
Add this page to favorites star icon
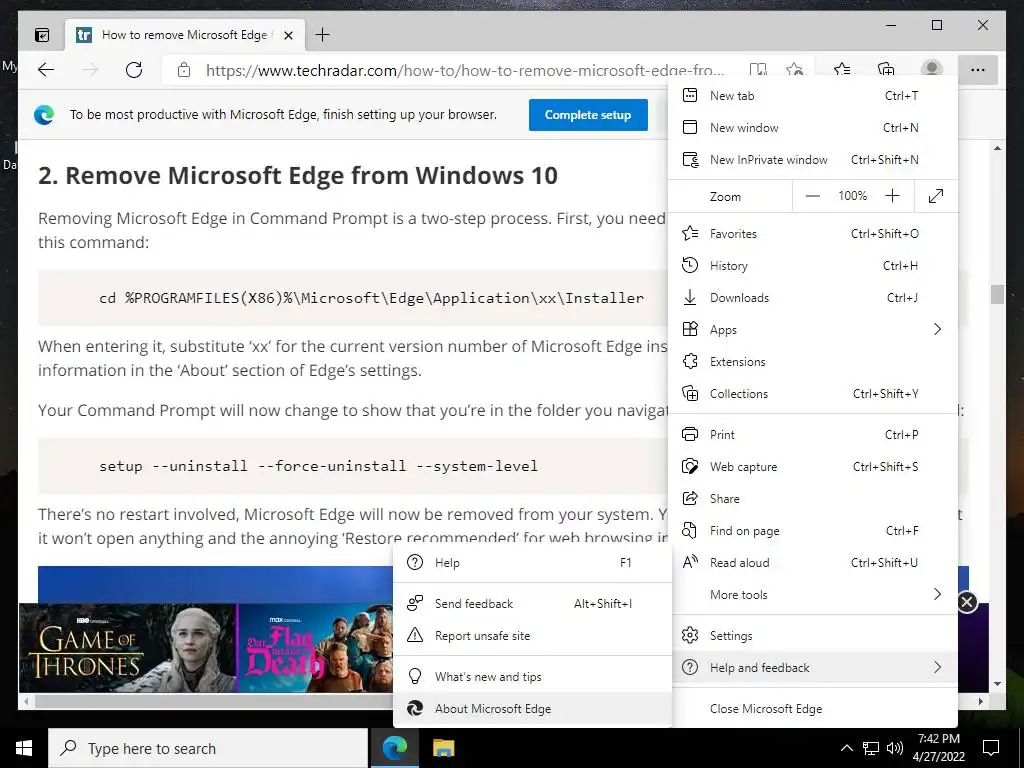click(x=795, y=70)
